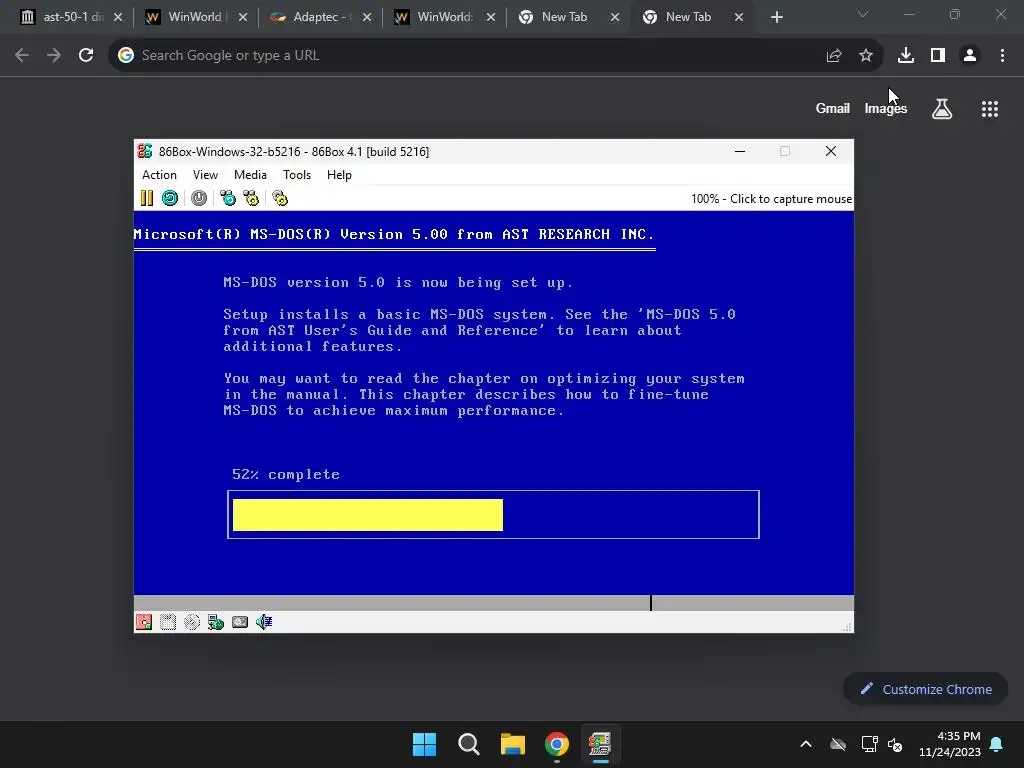Open 86Box settings gear icon

(x=280, y=198)
